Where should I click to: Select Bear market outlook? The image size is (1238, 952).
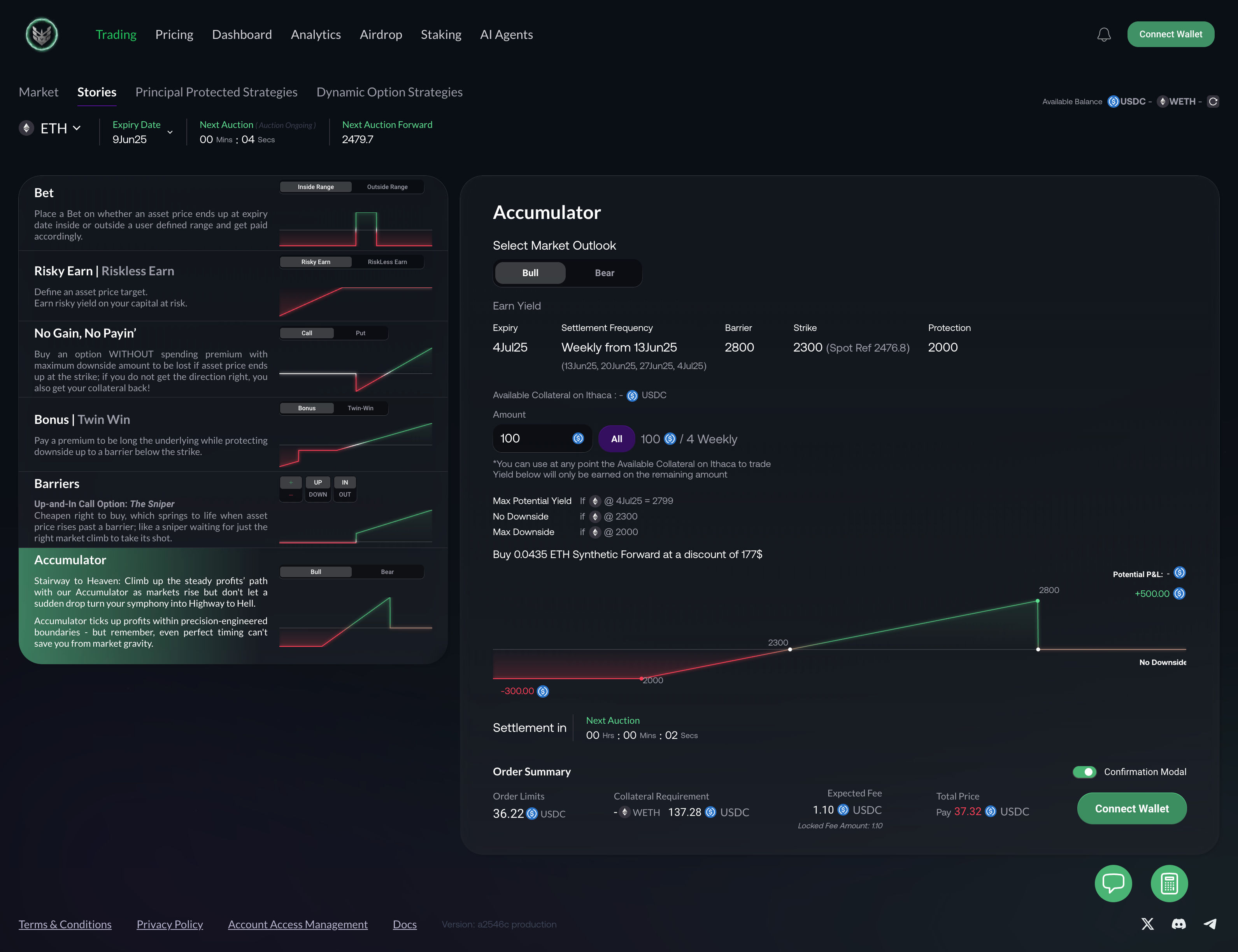pos(604,273)
